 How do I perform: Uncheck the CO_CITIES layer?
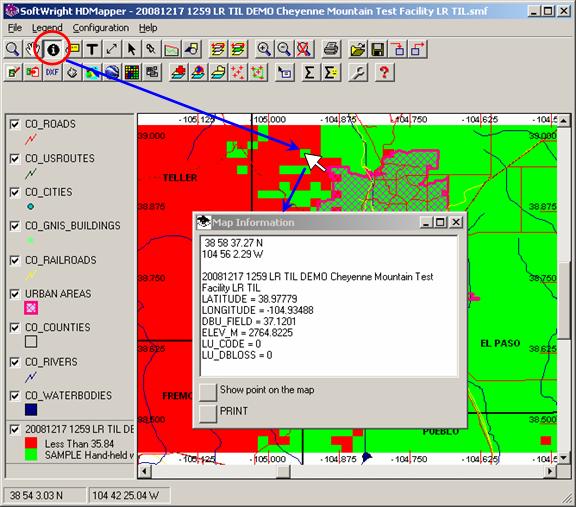click(14, 192)
